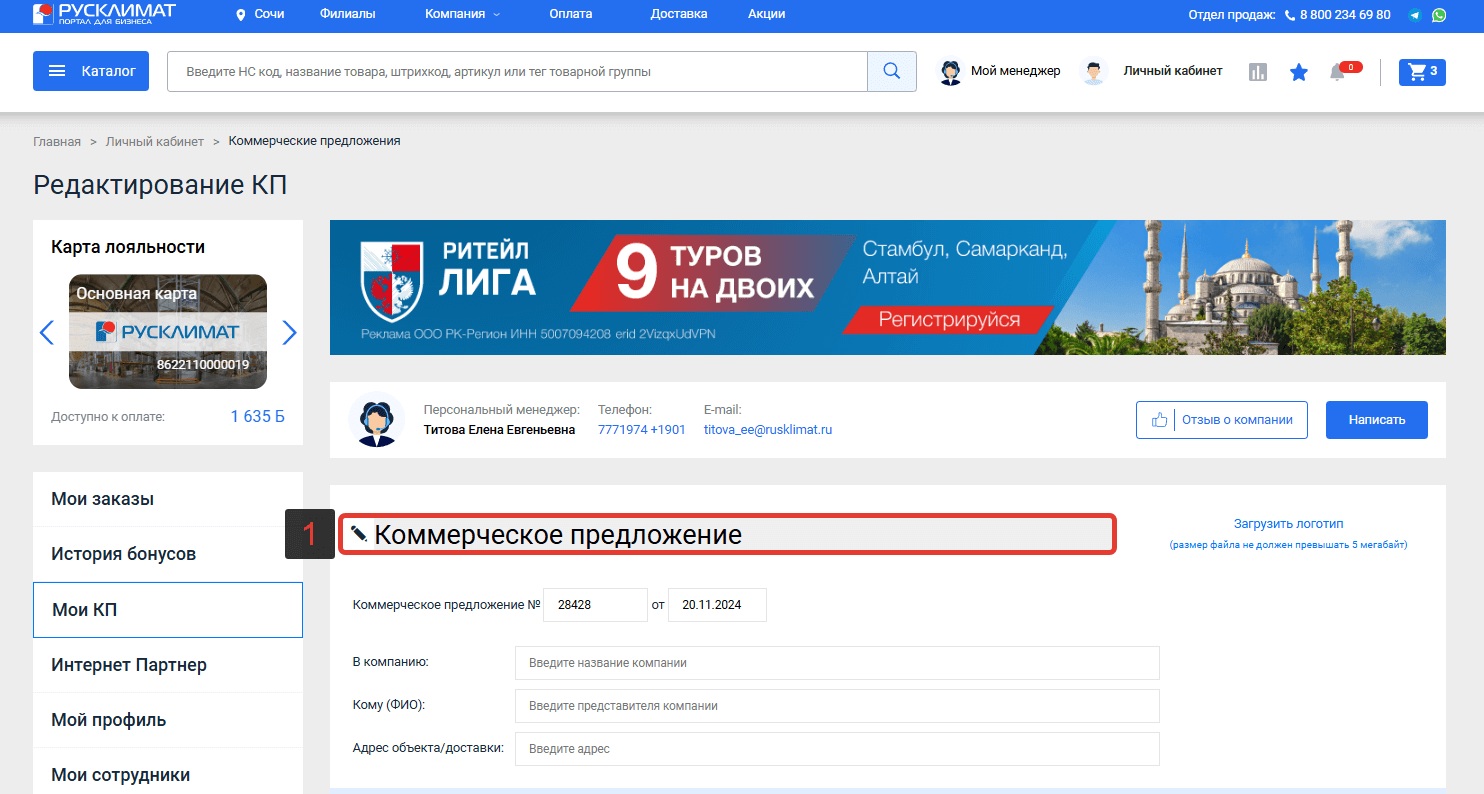Select city Сочи in top bar
The image size is (1484, 794).
click(x=269, y=15)
